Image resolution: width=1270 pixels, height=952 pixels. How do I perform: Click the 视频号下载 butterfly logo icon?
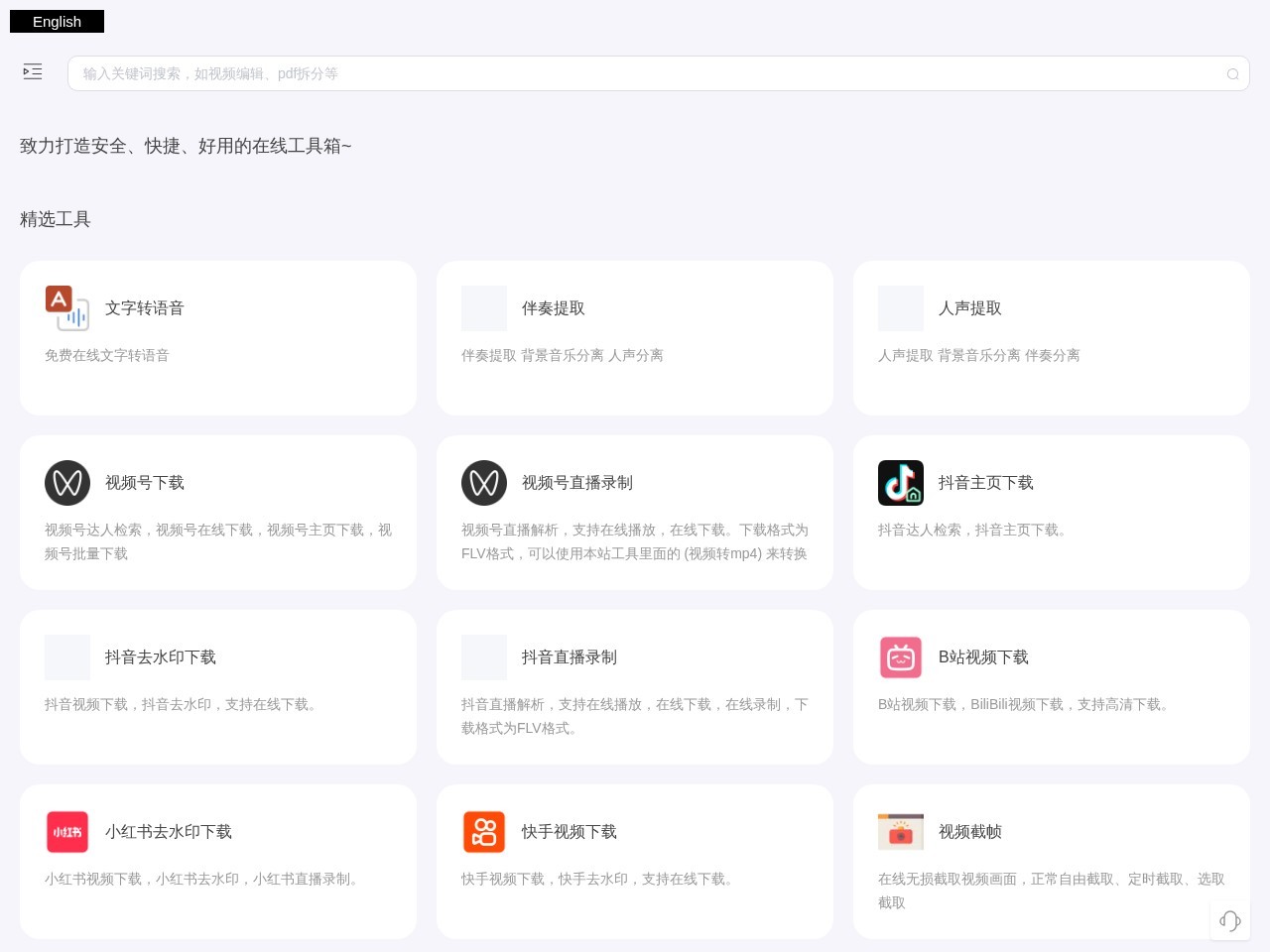click(x=67, y=483)
